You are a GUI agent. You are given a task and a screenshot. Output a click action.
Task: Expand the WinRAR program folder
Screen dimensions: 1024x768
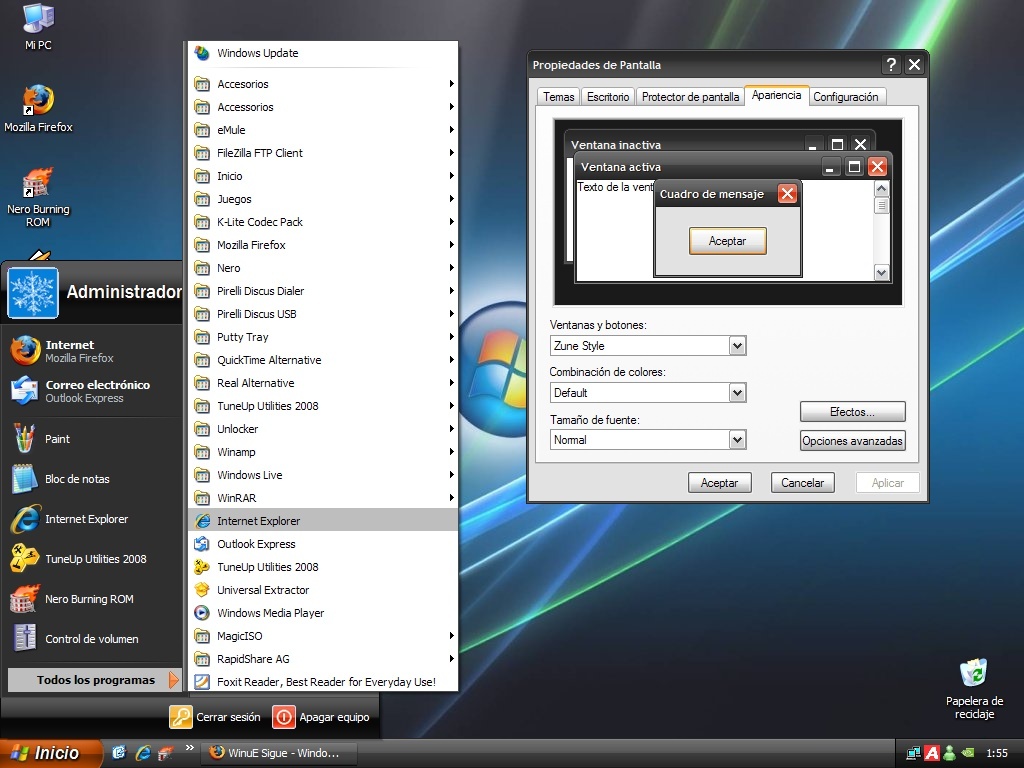point(323,498)
